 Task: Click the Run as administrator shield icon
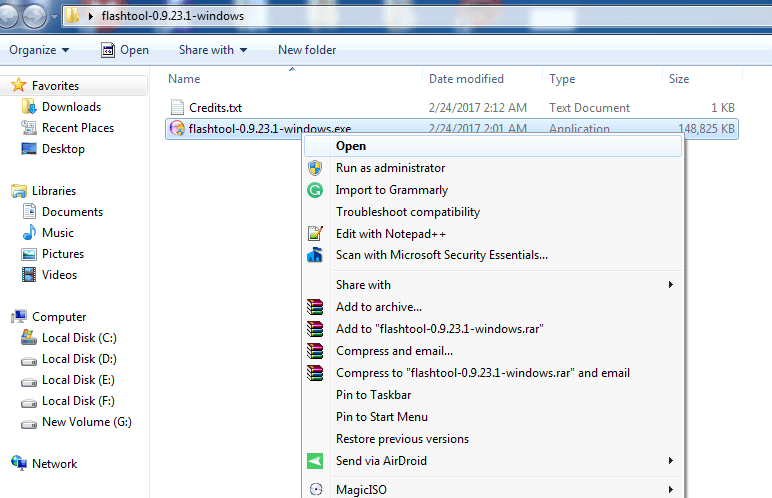click(x=315, y=168)
